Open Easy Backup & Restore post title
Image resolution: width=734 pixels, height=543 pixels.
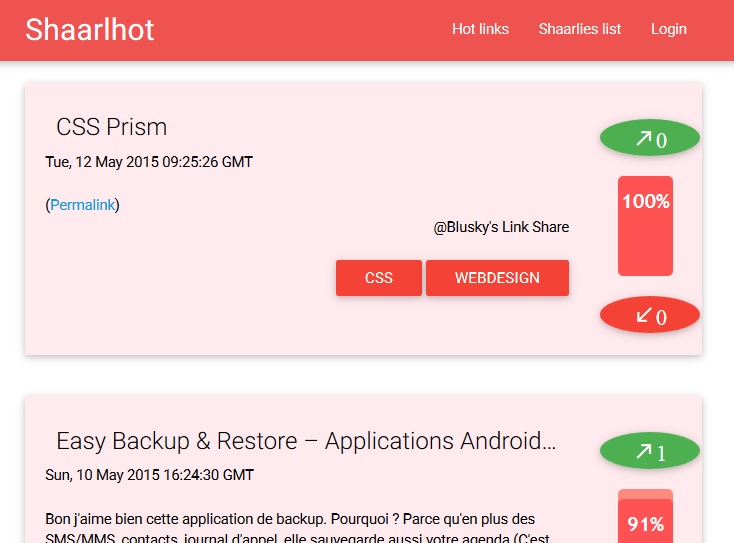(x=305, y=441)
